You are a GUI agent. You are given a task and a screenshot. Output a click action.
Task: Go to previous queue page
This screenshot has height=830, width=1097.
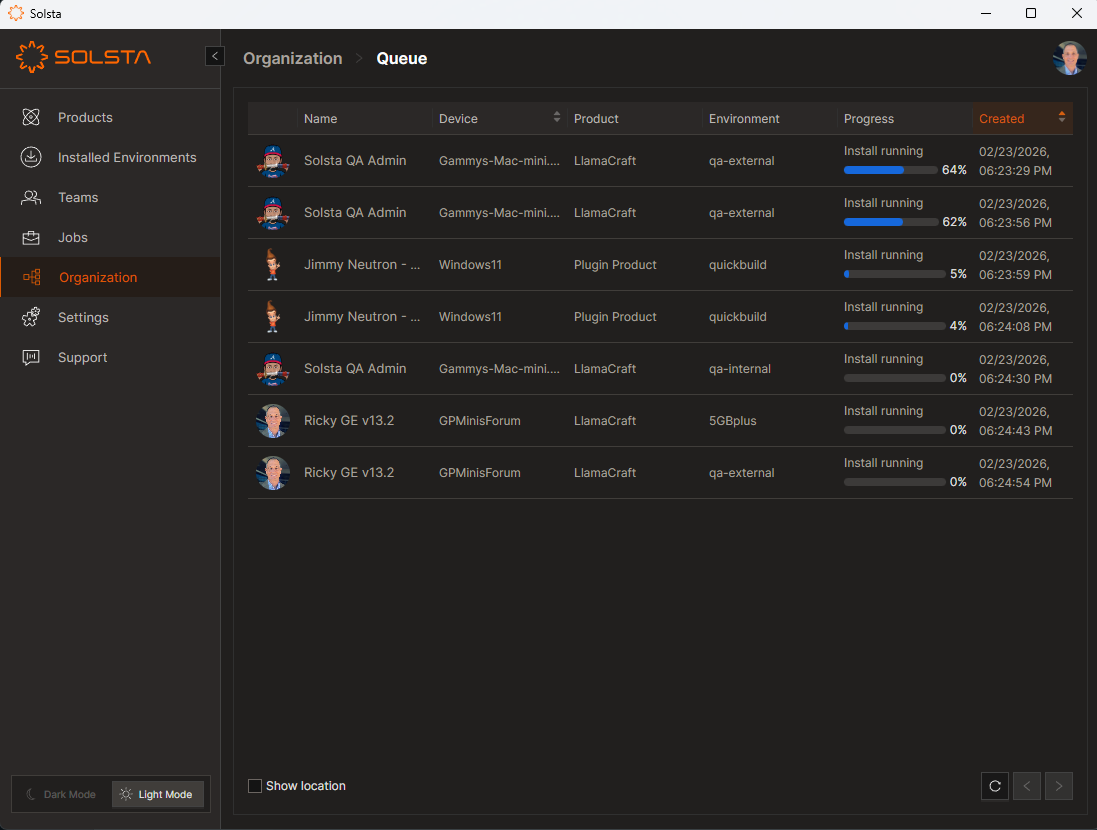click(x=1026, y=786)
